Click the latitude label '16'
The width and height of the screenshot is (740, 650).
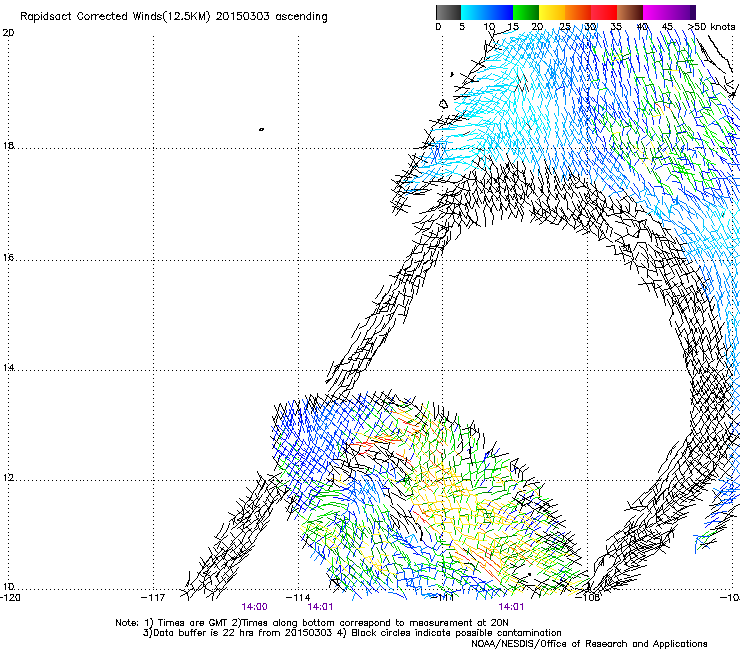click(x=8, y=257)
